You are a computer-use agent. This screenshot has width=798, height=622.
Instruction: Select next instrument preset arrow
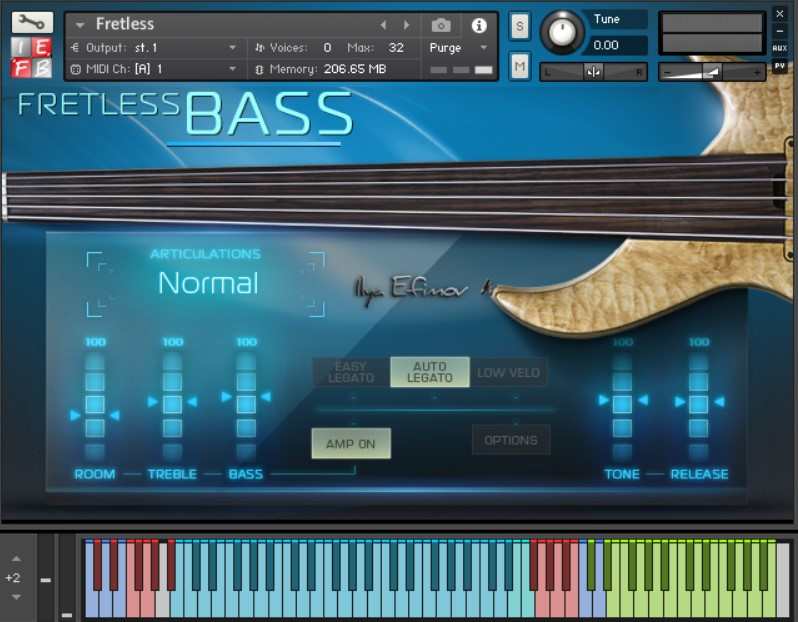(x=406, y=24)
